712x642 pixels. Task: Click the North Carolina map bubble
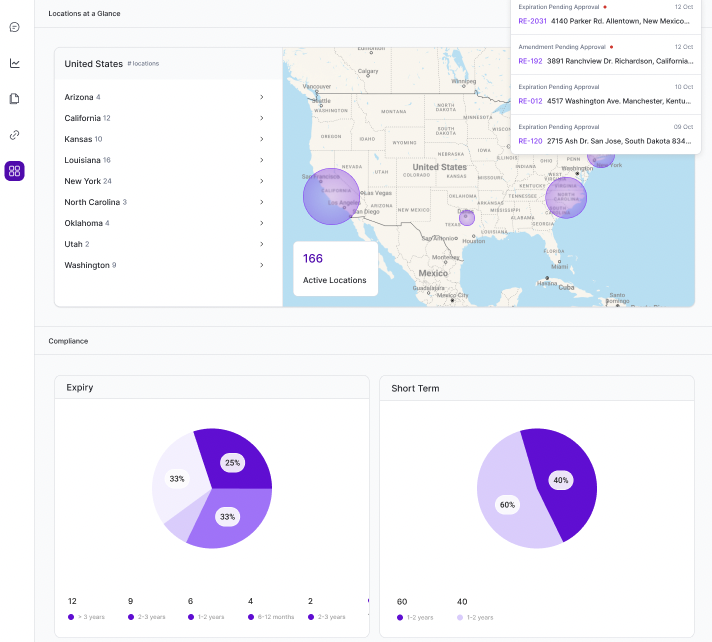pyautogui.click(x=566, y=196)
